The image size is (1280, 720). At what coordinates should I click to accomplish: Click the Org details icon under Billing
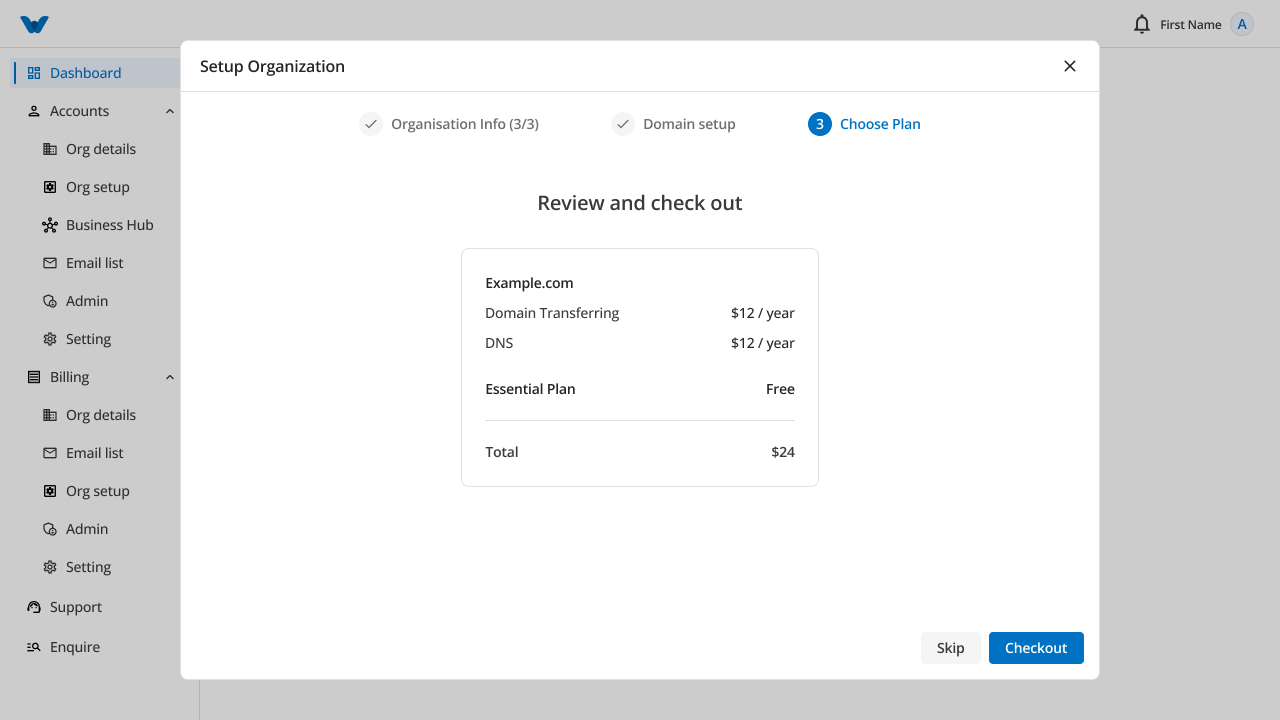click(50, 415)
